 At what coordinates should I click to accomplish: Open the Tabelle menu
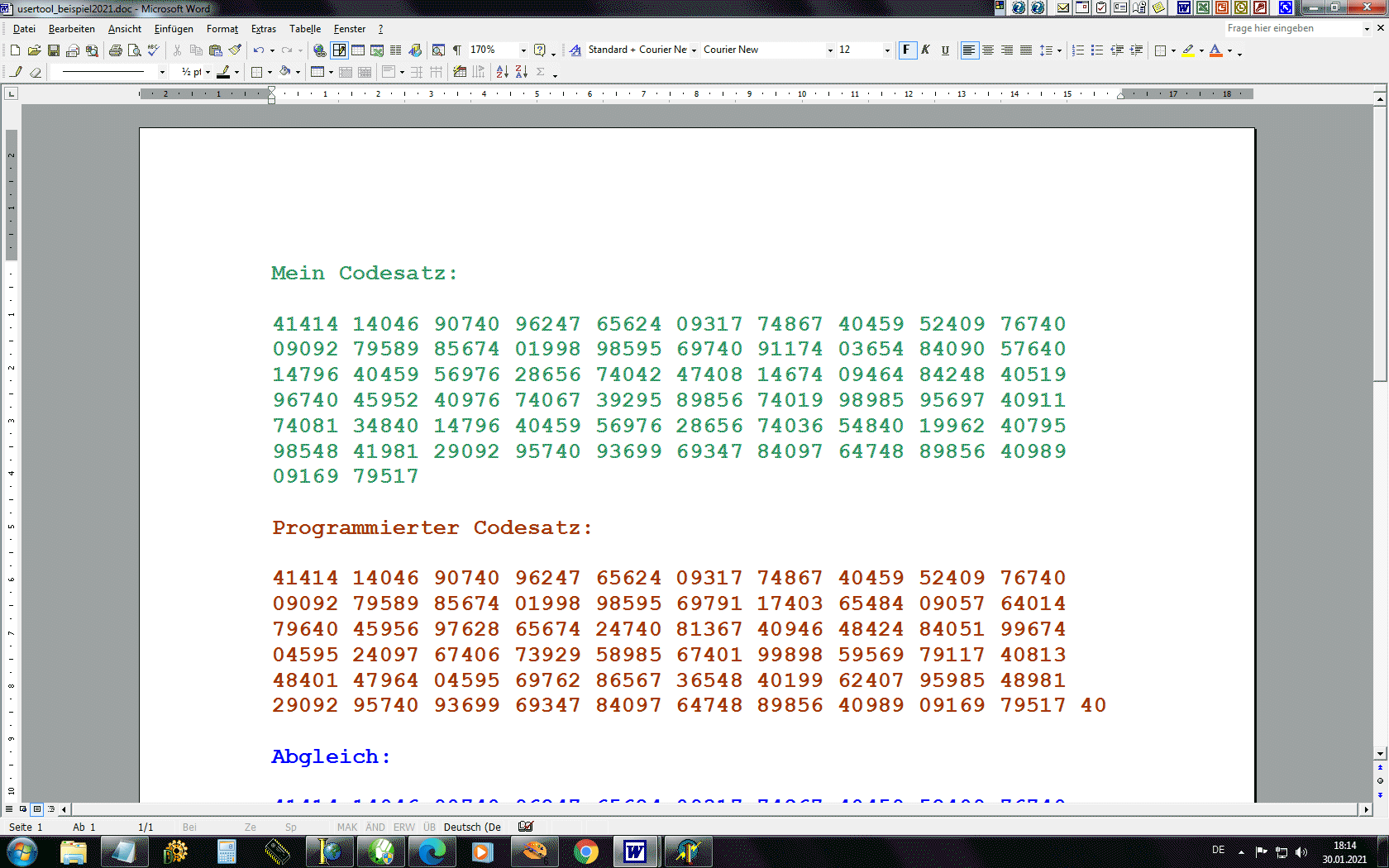tap(305, 29)
